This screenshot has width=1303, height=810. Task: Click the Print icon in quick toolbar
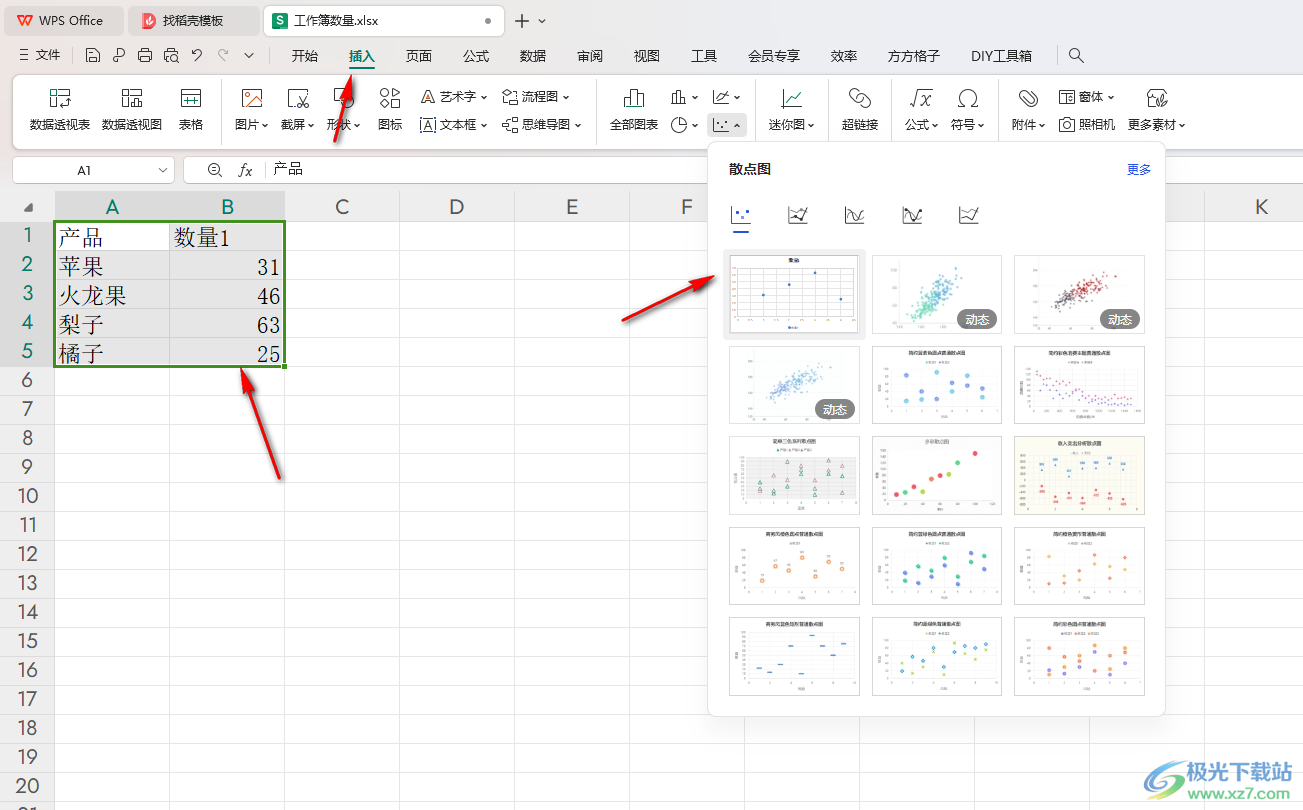point(145,56)
